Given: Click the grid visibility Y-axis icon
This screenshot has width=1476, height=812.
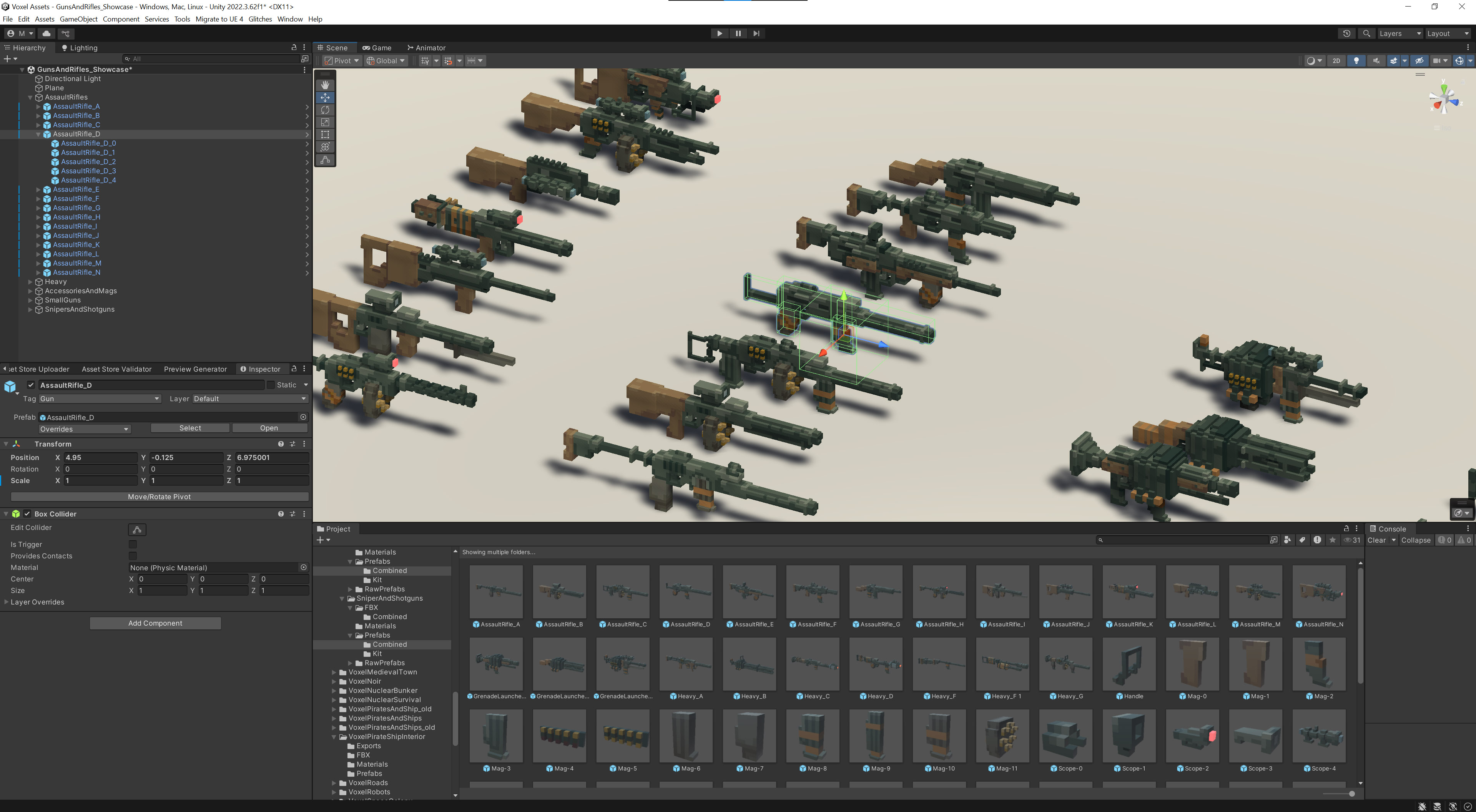Looking at the screenshot, I should (x=425, y=61).
